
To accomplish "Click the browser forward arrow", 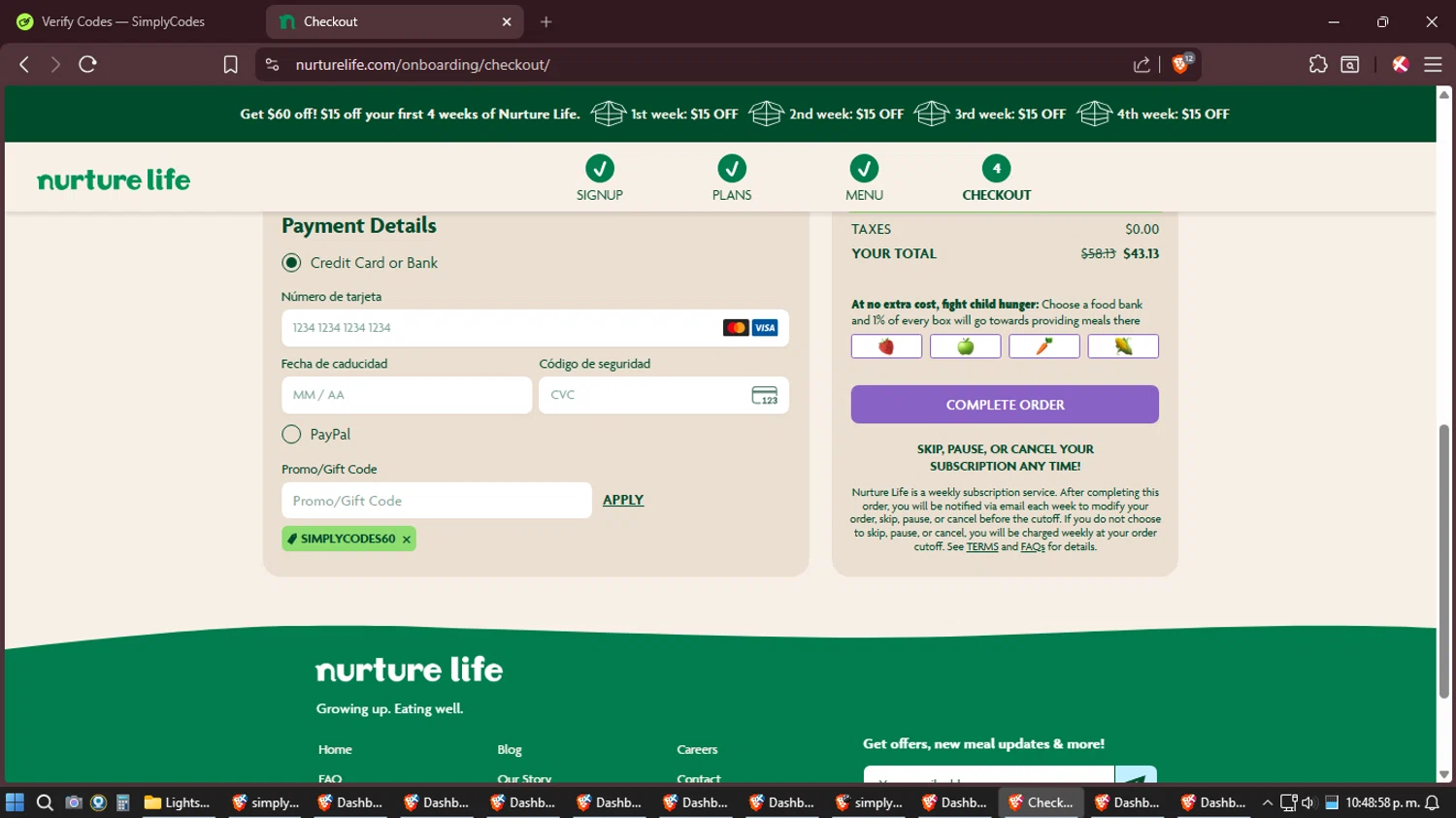I will pos(55,64).
